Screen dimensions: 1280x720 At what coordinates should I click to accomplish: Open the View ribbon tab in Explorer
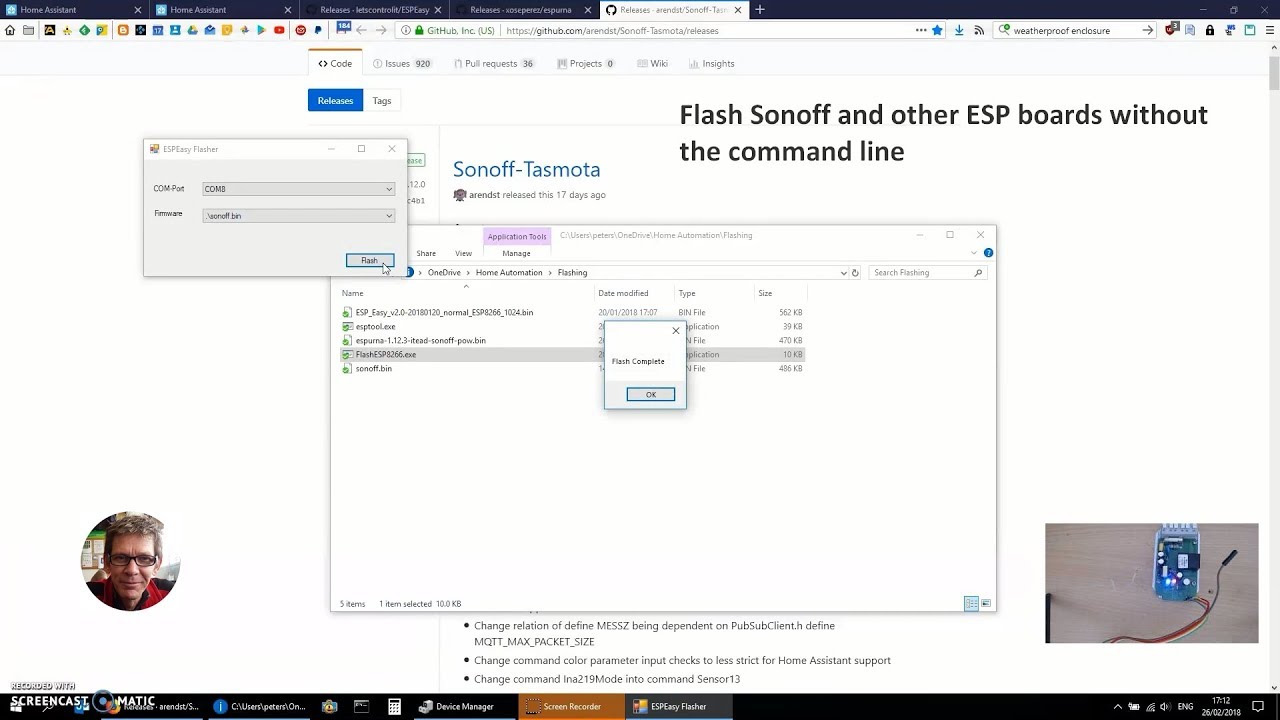(463, 253)
